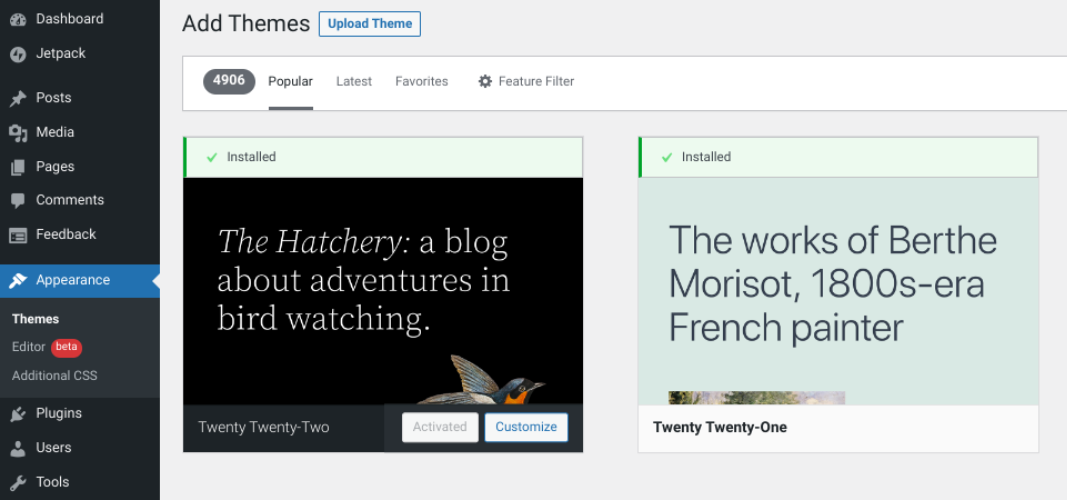Click the 4906 theme count badge
The width and height of the screenshot is (1067, 500).
point(229,81)
